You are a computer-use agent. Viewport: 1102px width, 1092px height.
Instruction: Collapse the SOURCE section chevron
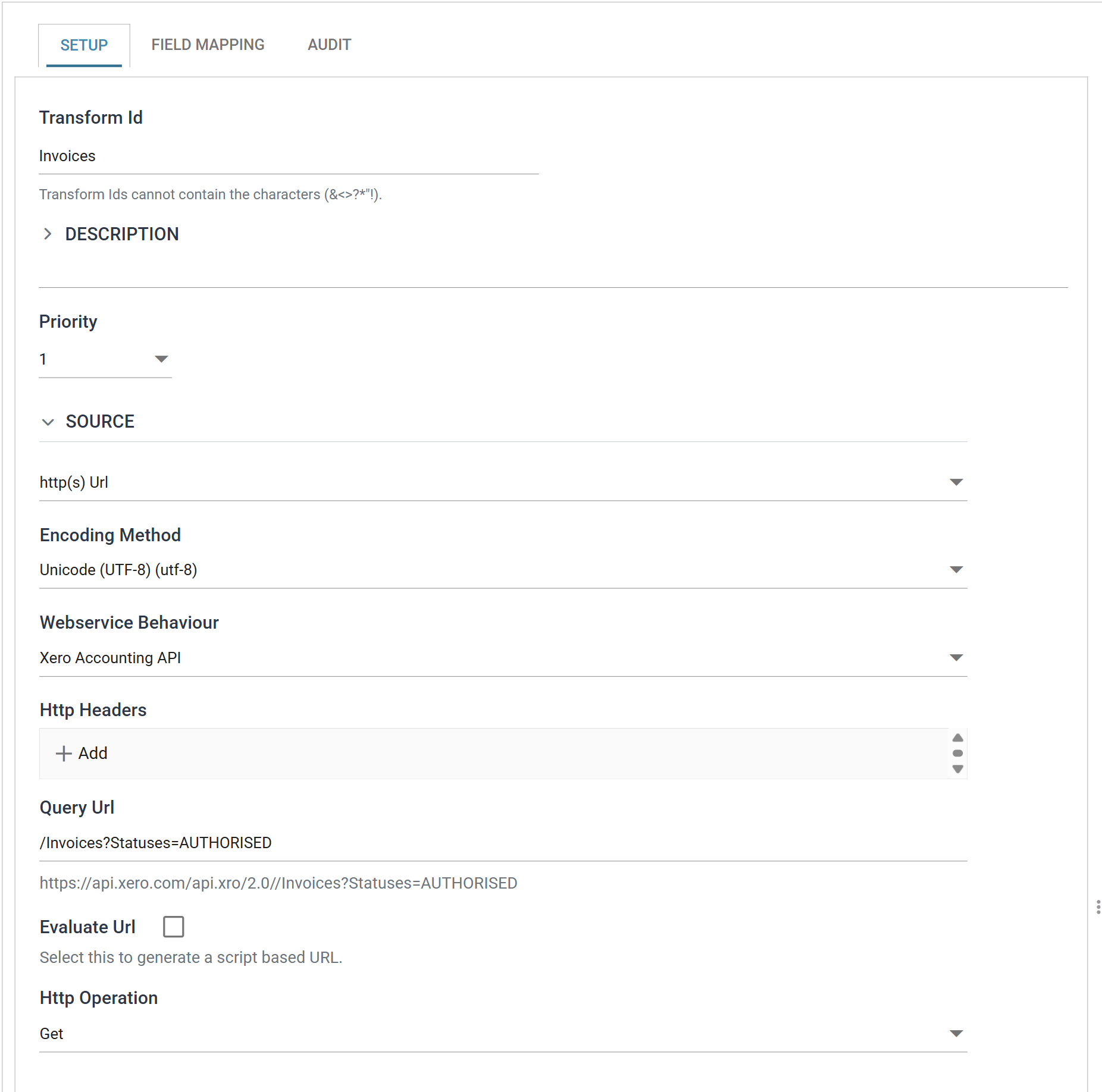[48, 422]
